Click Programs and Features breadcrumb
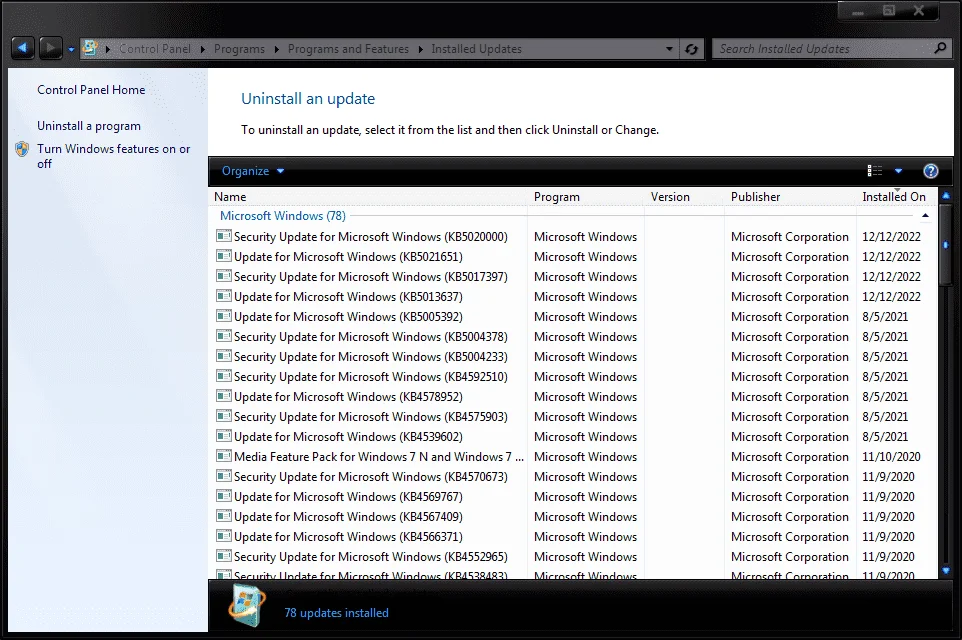Viewport: 962px width, 640px height. [348, 48]
